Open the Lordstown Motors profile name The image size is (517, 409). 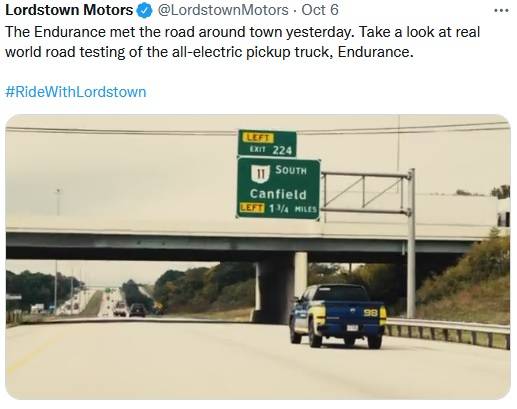click(x=69, y=10)
